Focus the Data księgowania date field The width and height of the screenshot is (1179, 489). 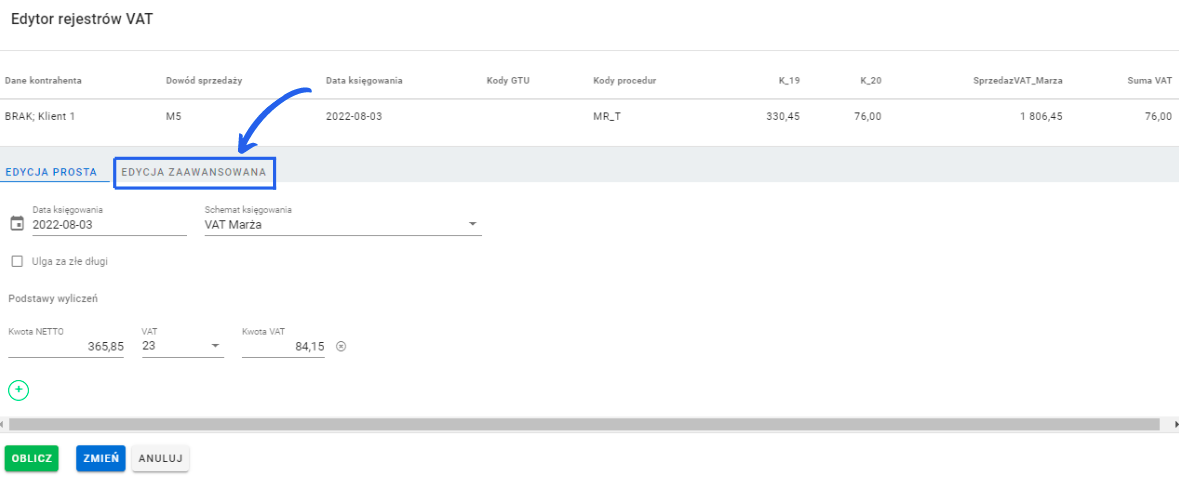108,225
